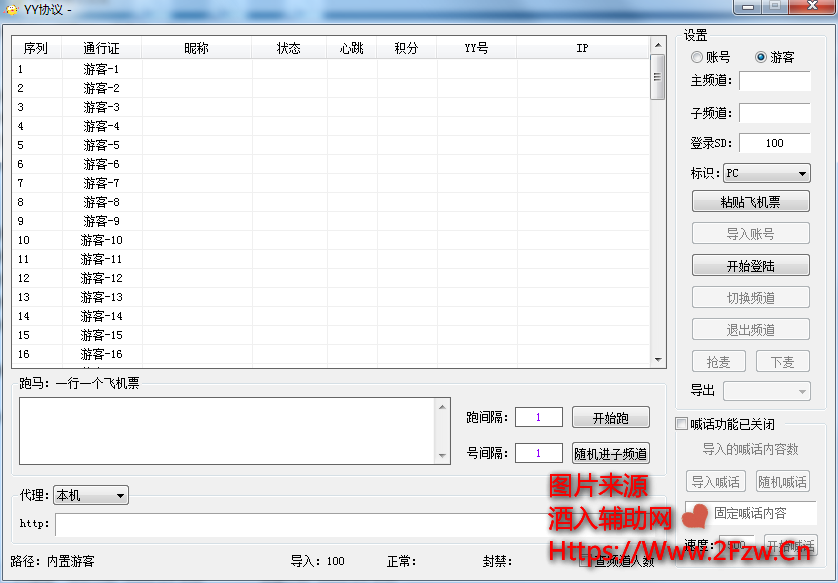Click the 导入: 100 status text
838x583 pixels.
click(x=317, y=561)
